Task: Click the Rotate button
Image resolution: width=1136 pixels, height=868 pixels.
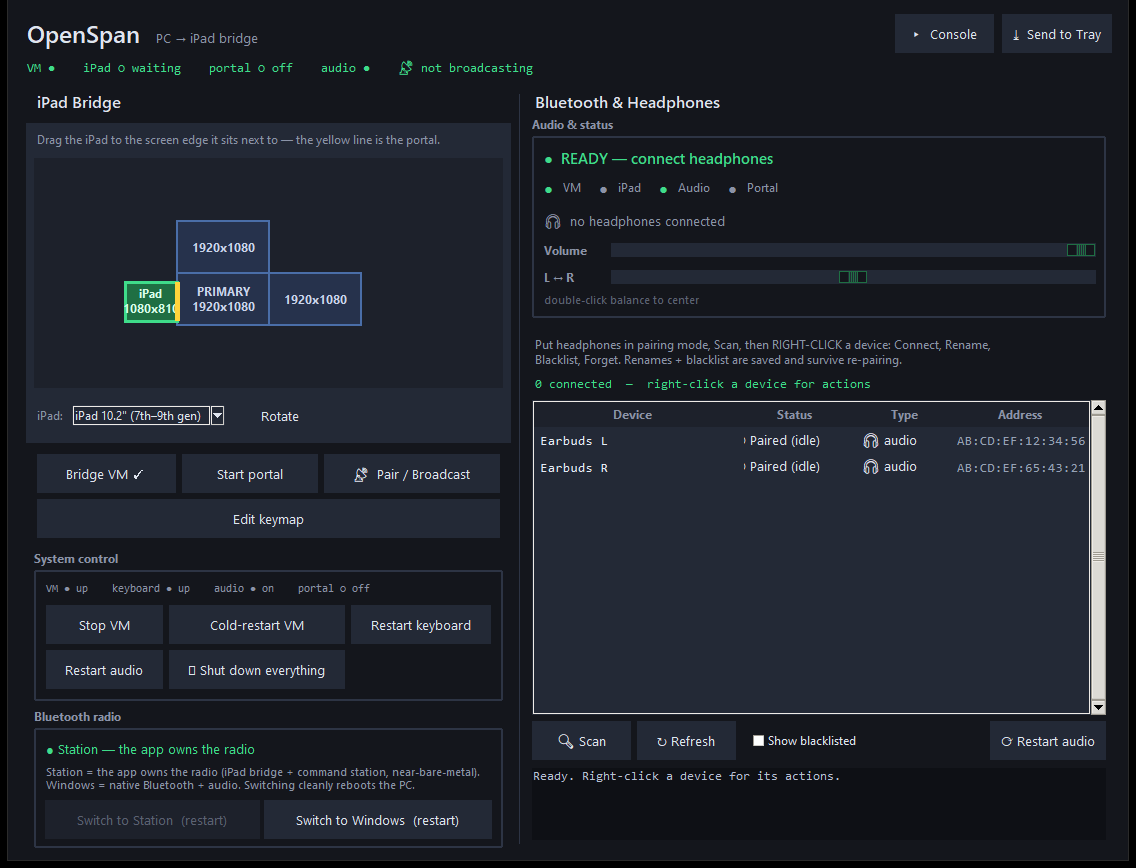Action: pyautogui.click(x=280, y=417)
